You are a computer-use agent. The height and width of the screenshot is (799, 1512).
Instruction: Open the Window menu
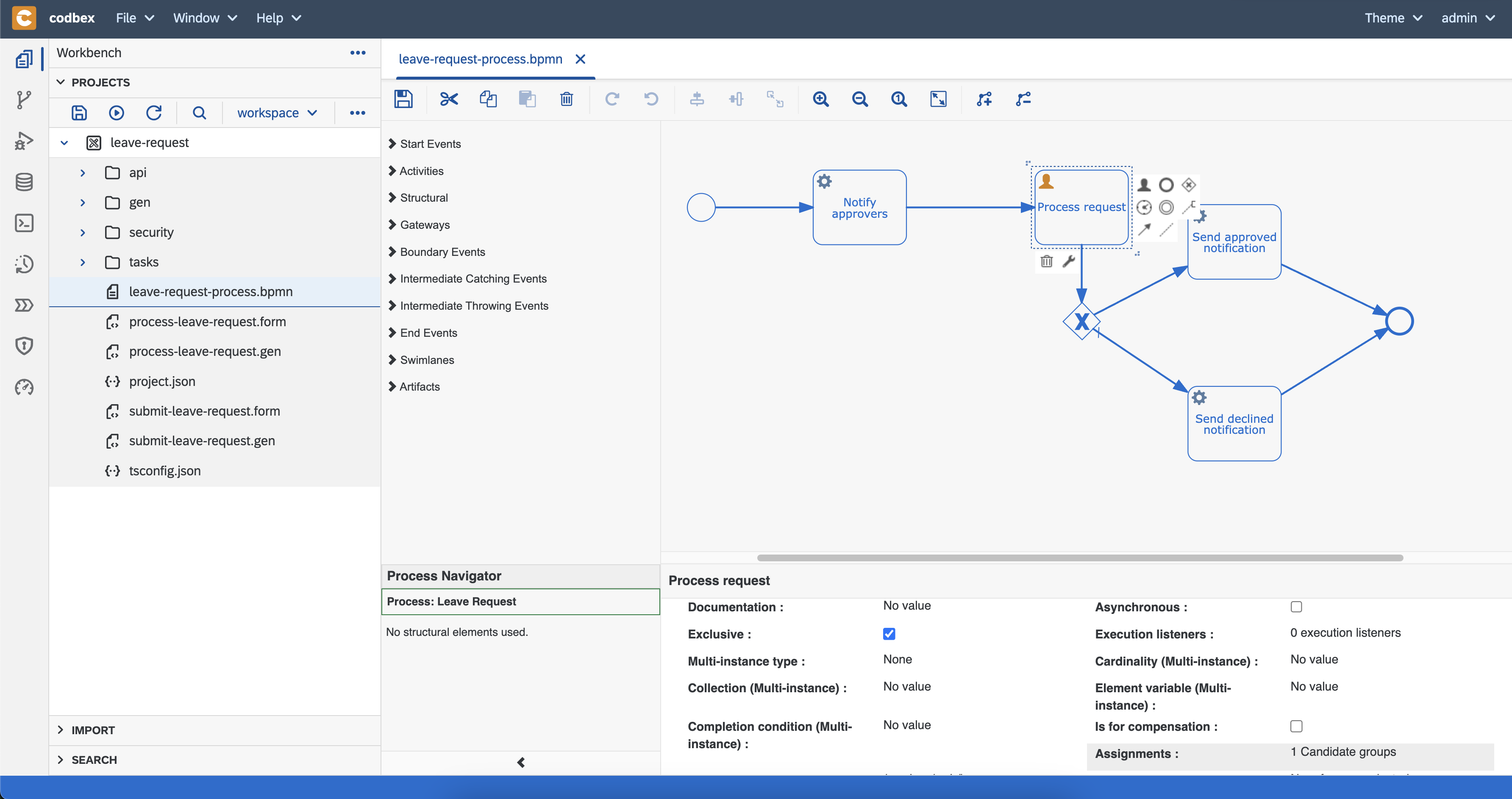(205, 18)
